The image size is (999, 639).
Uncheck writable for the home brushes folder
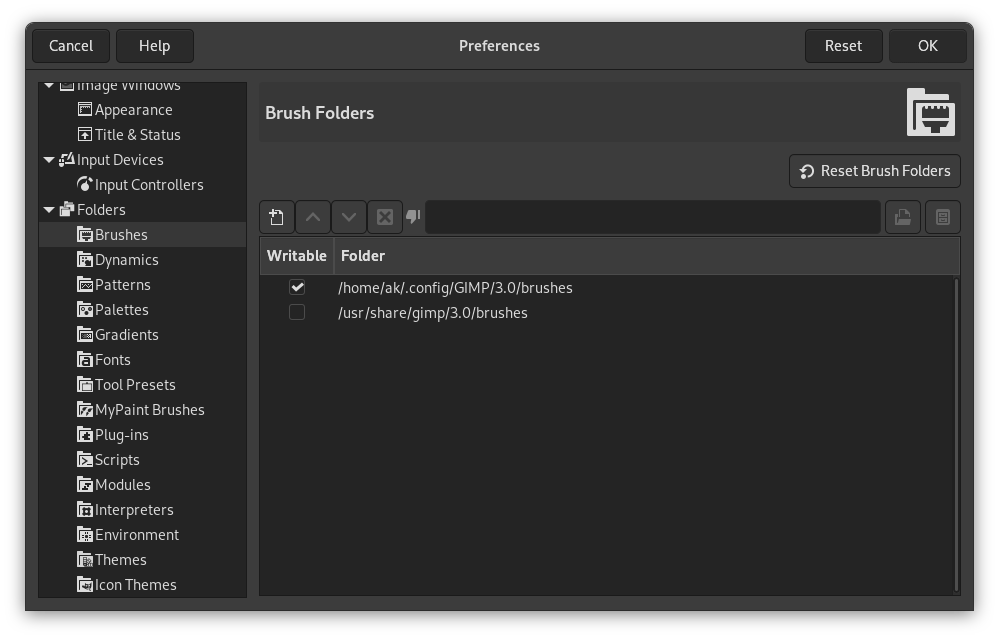297,287
